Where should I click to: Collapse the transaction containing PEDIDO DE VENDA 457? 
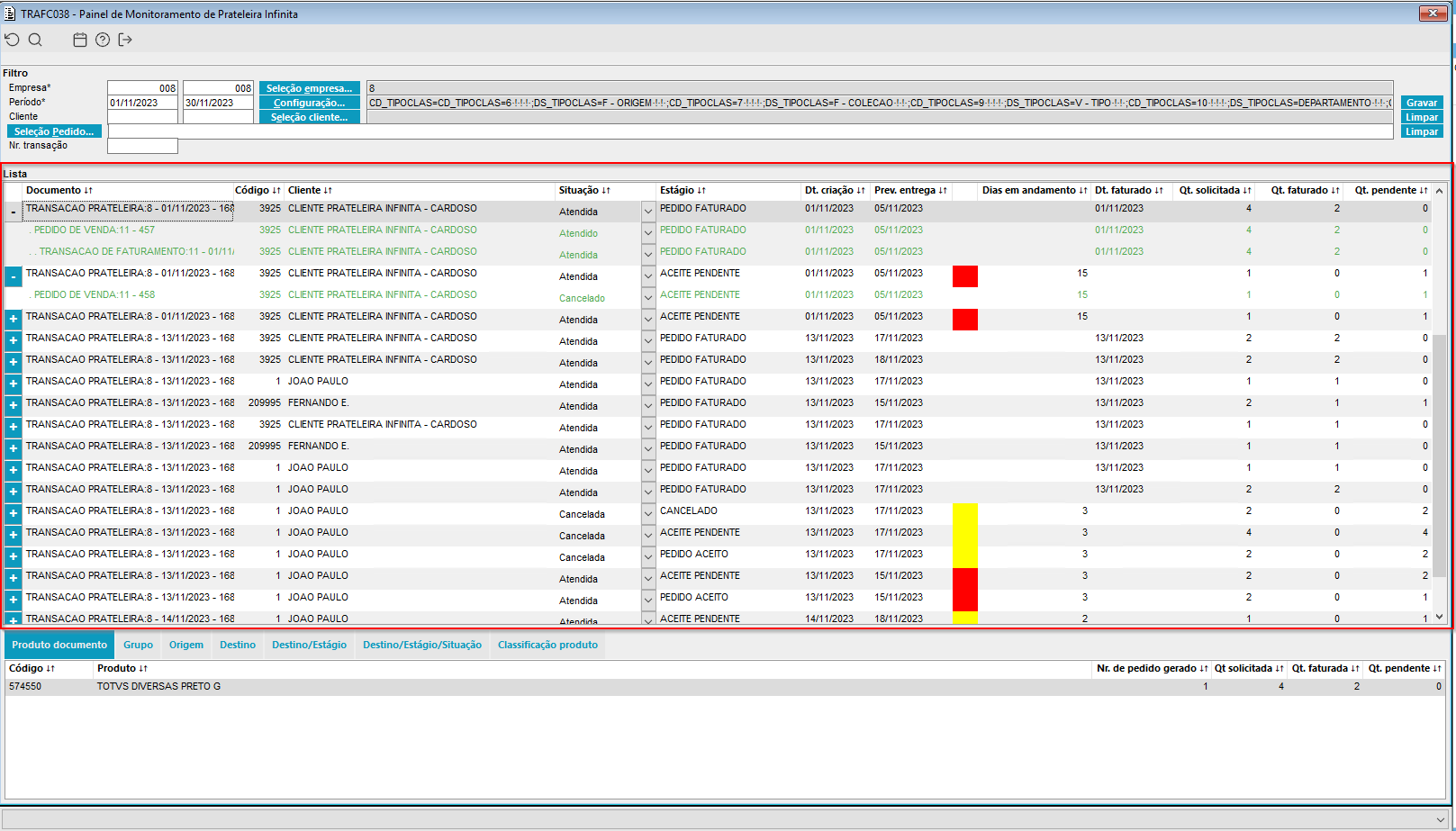click(13, 212)
